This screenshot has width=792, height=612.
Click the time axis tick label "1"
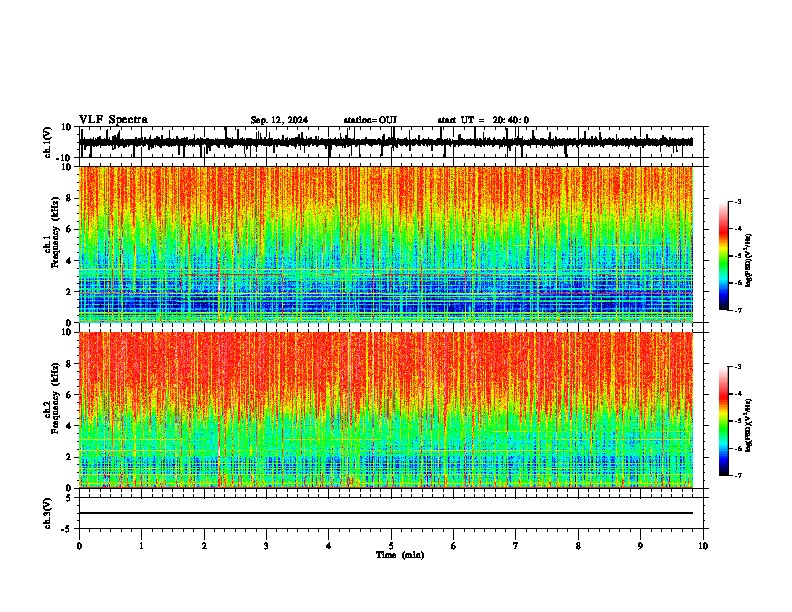141,546
